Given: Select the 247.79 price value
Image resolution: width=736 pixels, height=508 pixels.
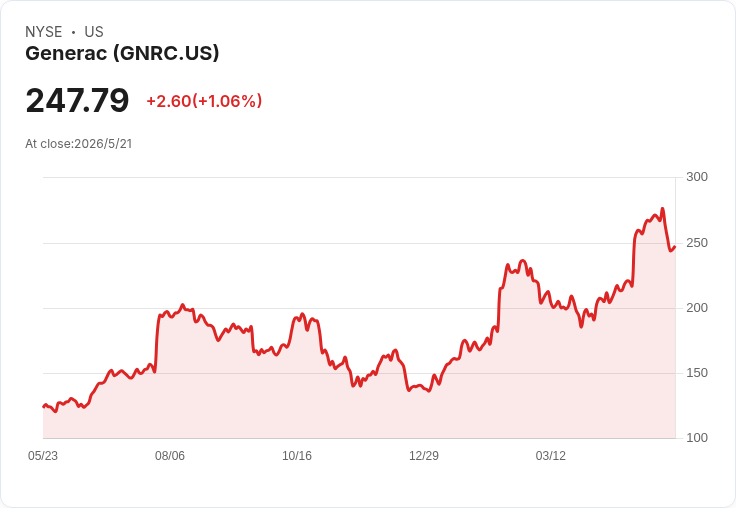Looking at the screenshot, I should coord(77,100).
